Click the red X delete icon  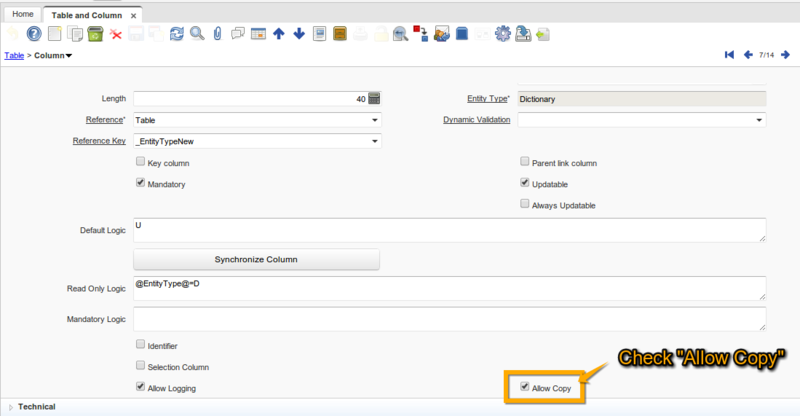(x=115, y=35)
